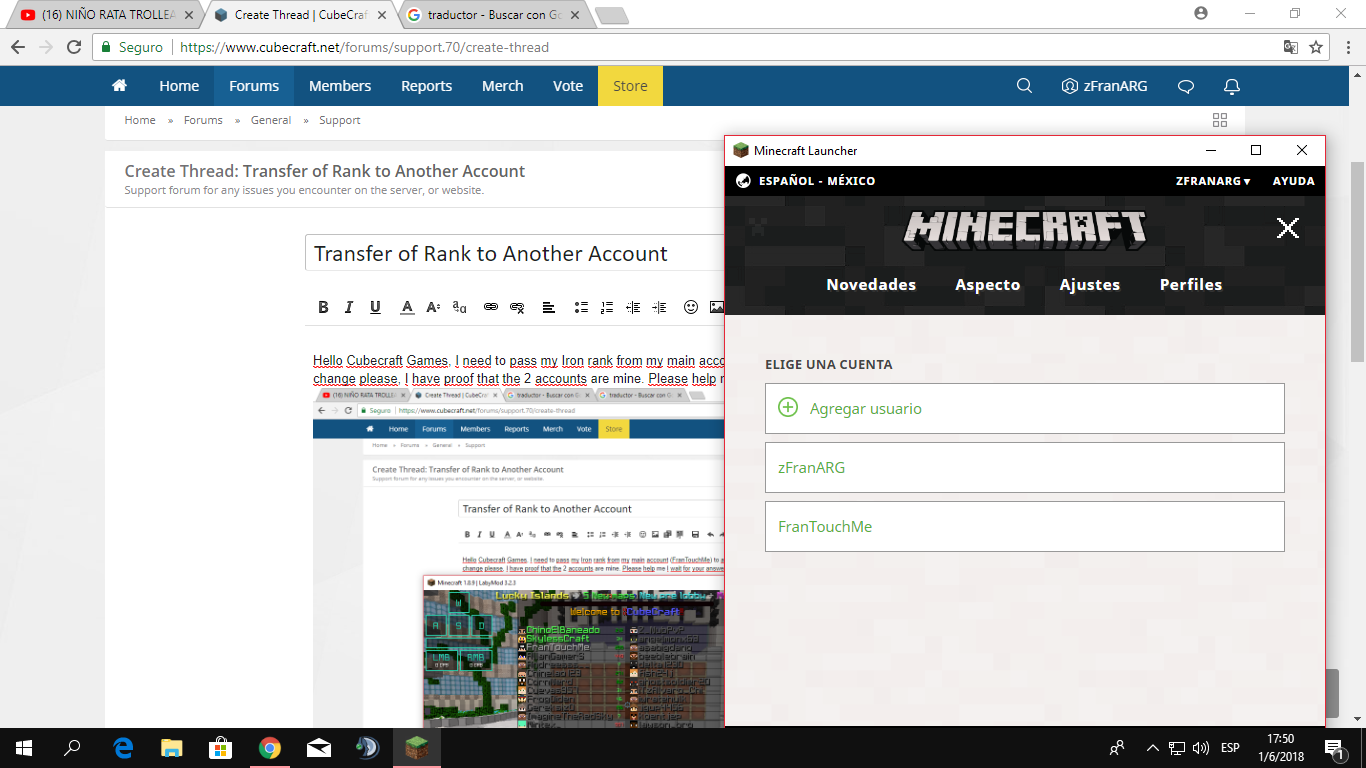
Task: Open AYUDA help in the launcher
Action: pos(1293,181)
